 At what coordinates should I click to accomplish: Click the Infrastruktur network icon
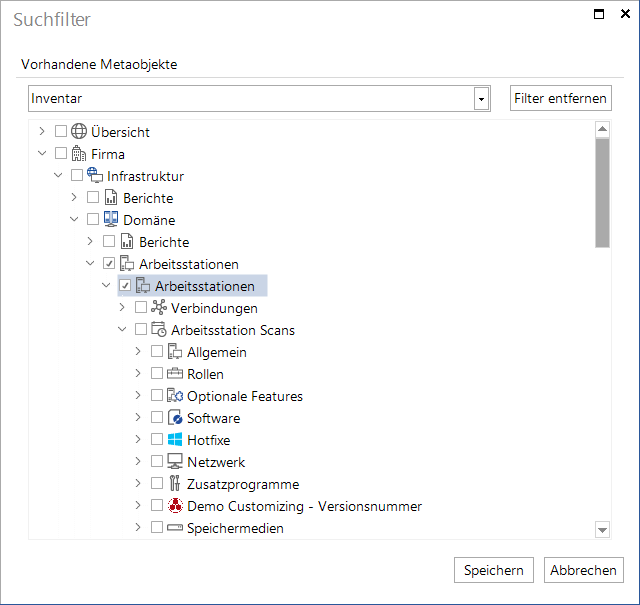[x=95, y=175]
